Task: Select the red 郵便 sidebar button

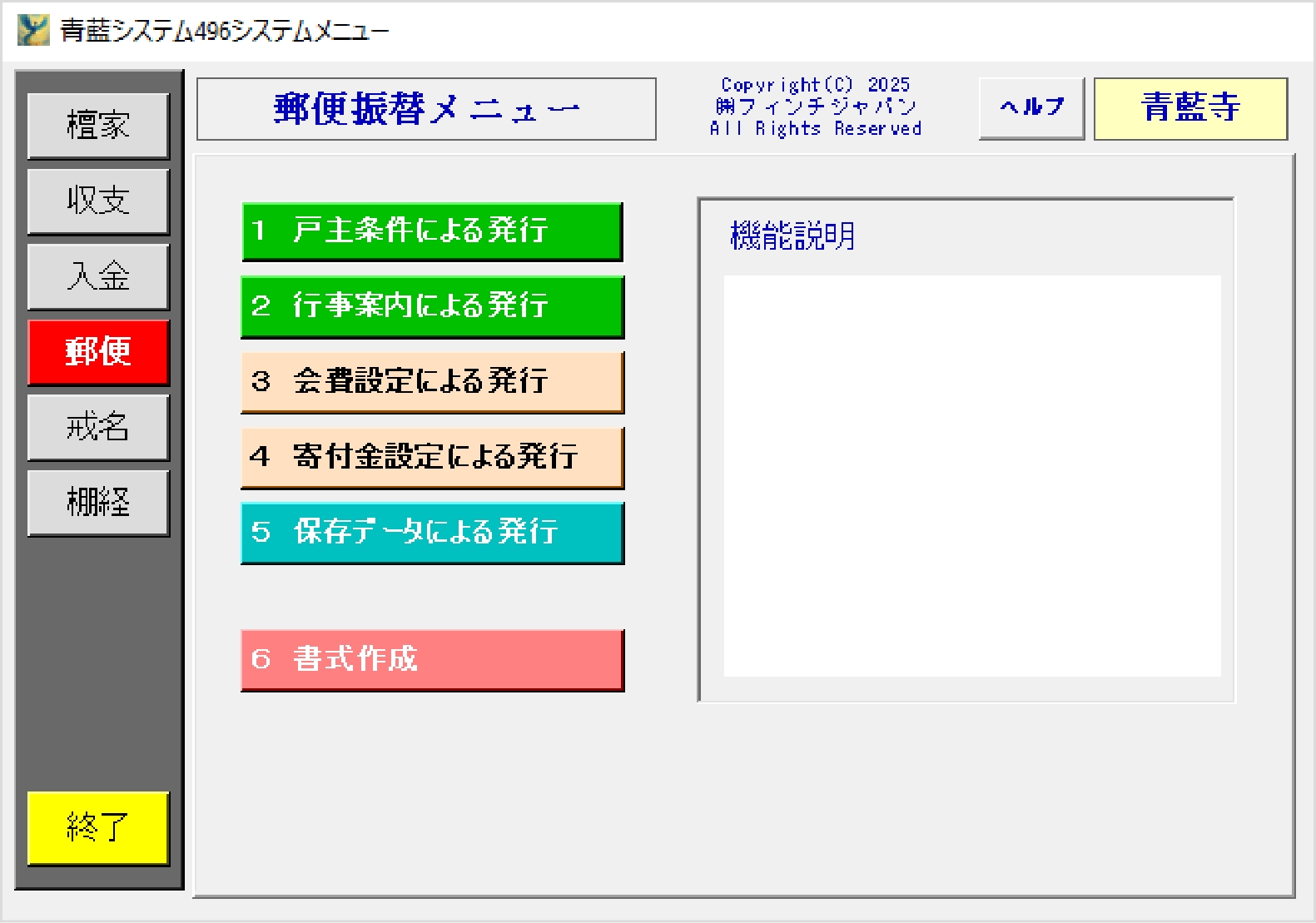Action: click(x=98, y=352)
